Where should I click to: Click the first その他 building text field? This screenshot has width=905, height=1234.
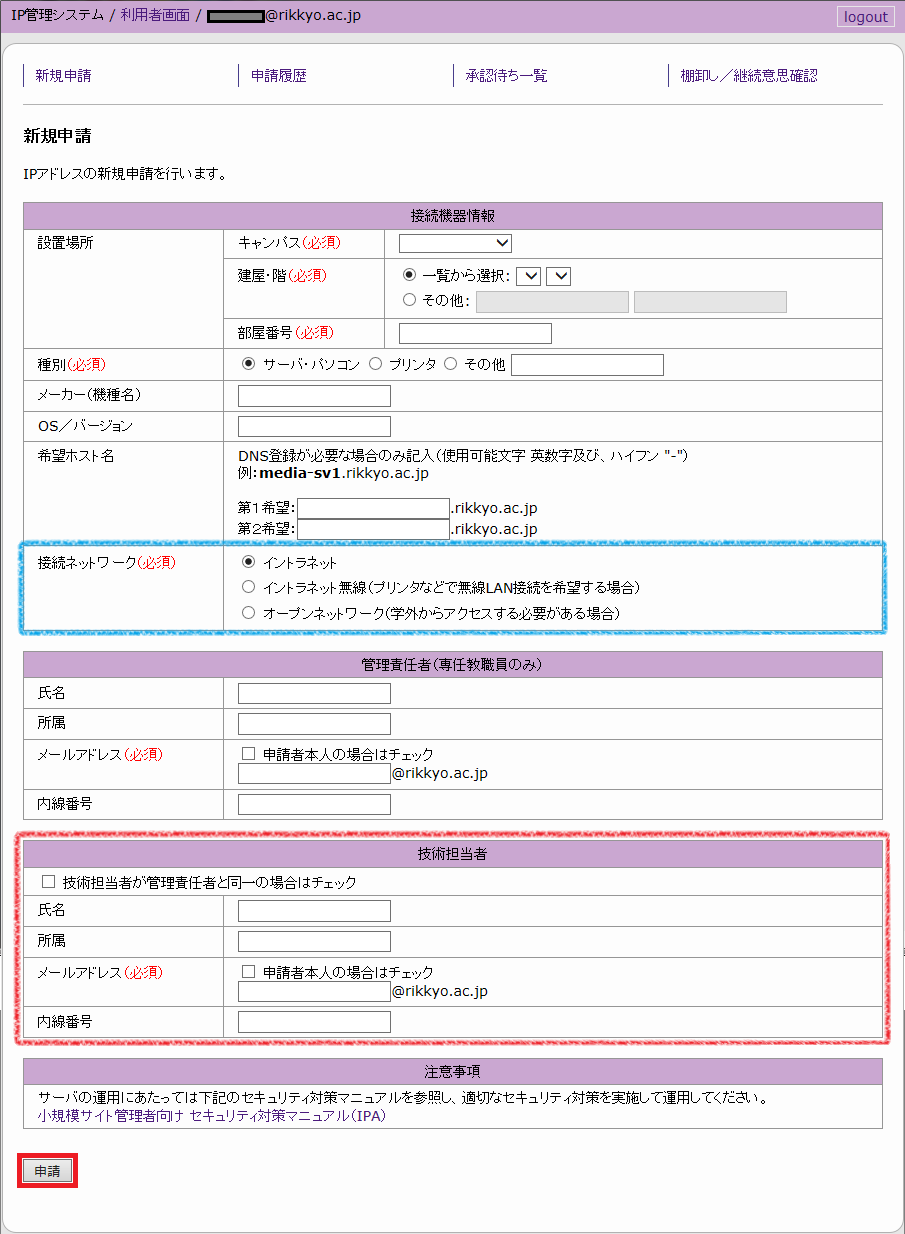[552, 302]
